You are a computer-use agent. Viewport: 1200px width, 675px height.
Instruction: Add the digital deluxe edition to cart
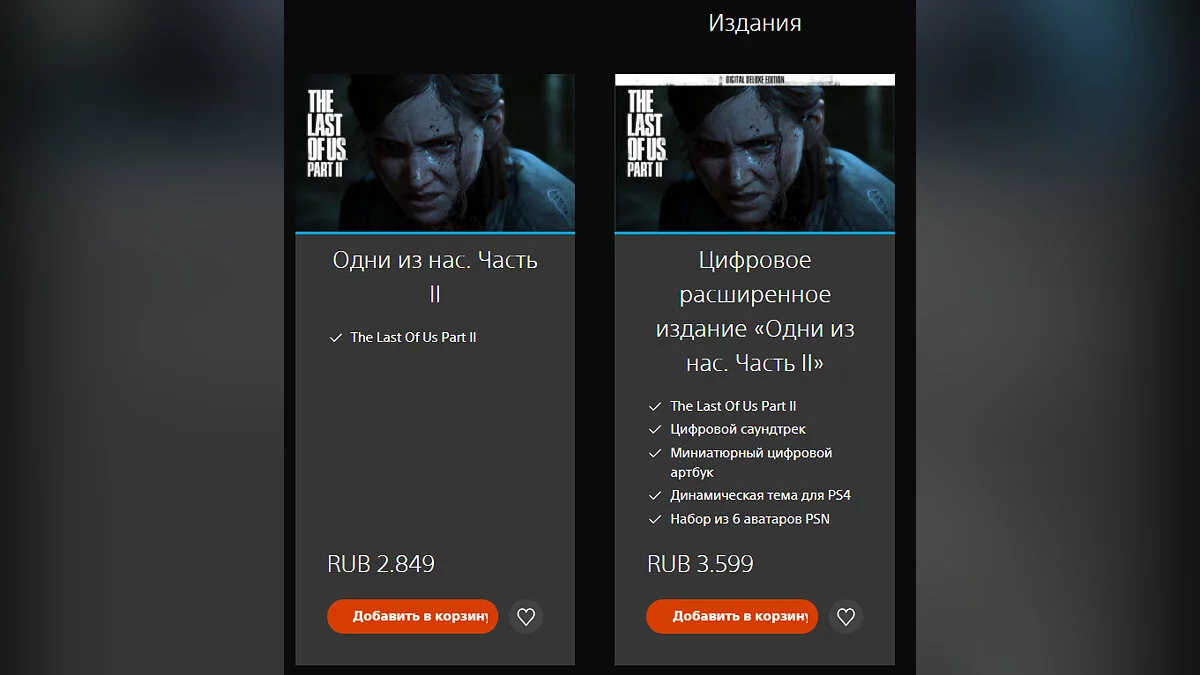(732, 616)
